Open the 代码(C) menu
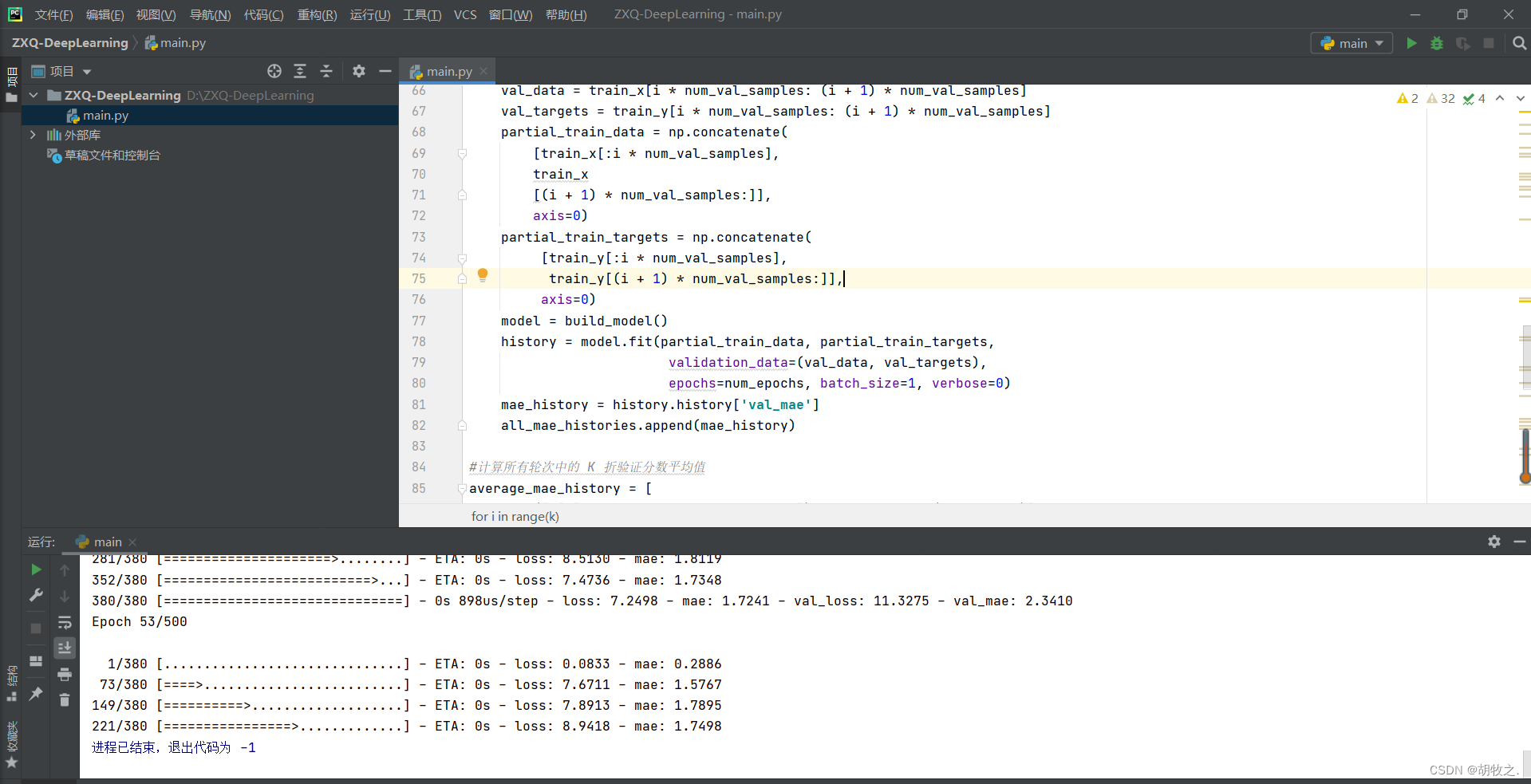Image resolution: width=1531 pixels, height=784 pixels. click(263, 14)
